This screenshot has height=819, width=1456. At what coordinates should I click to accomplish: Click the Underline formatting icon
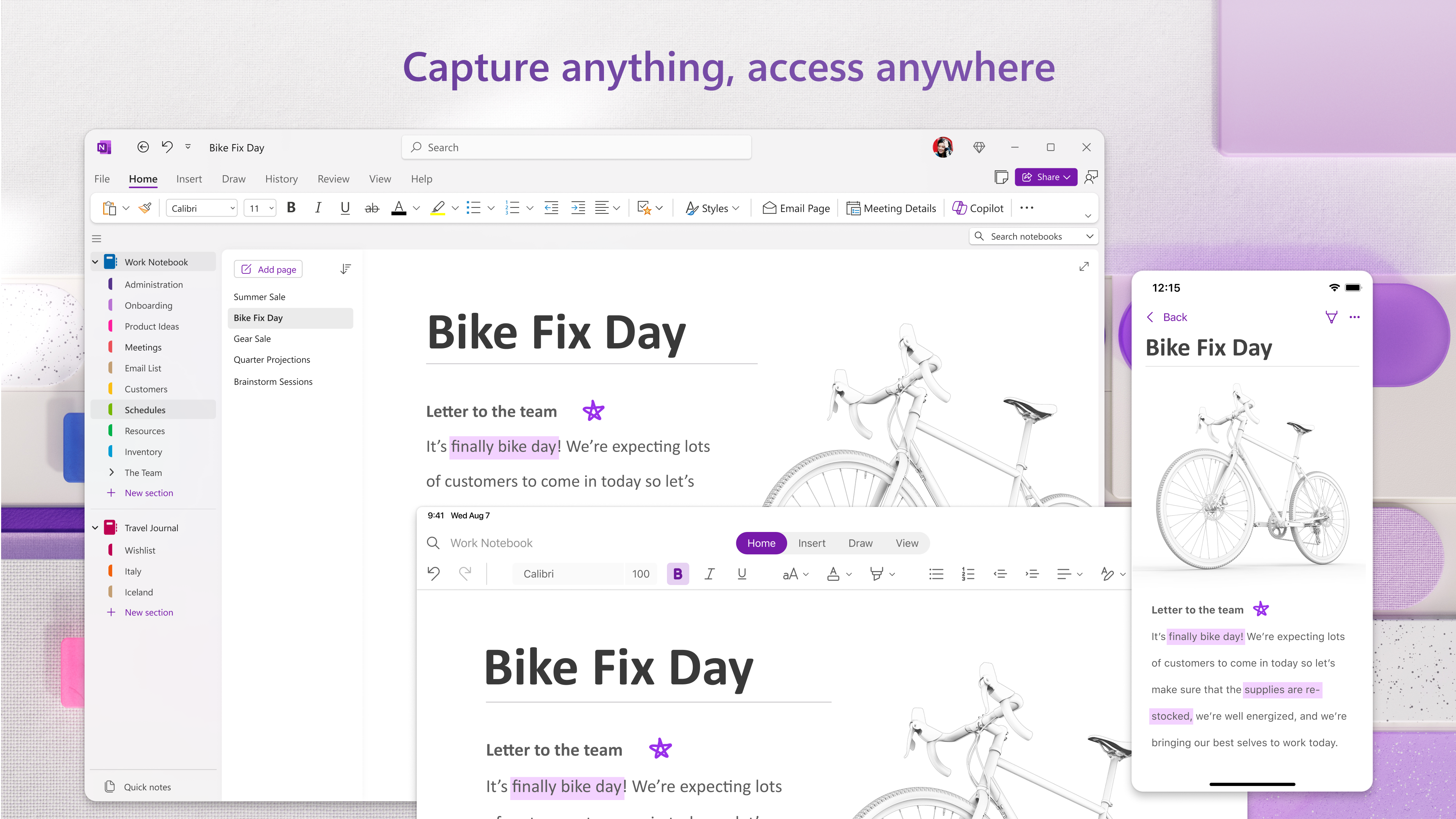coord(344,208)
